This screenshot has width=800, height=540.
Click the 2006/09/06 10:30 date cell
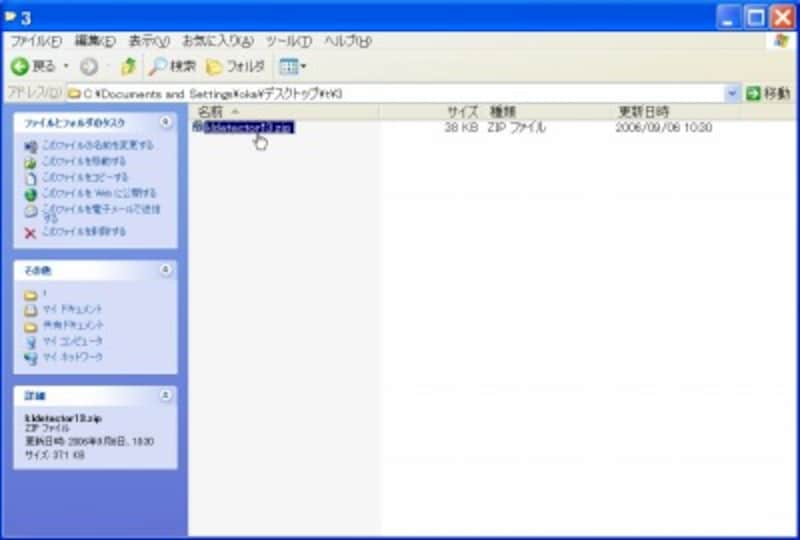tap(663, 128)
